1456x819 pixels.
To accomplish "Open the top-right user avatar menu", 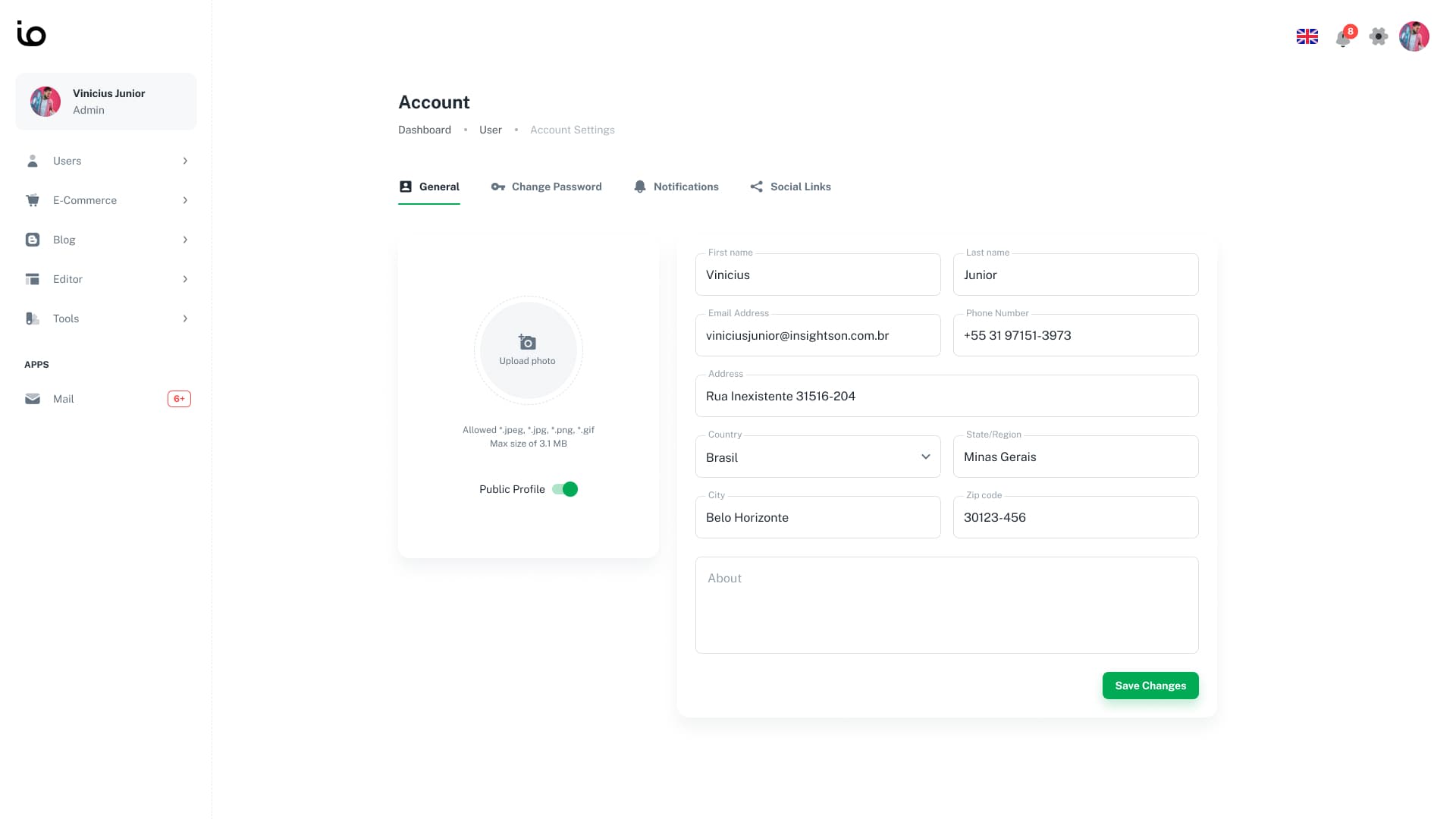I will tap(1414, 36).
